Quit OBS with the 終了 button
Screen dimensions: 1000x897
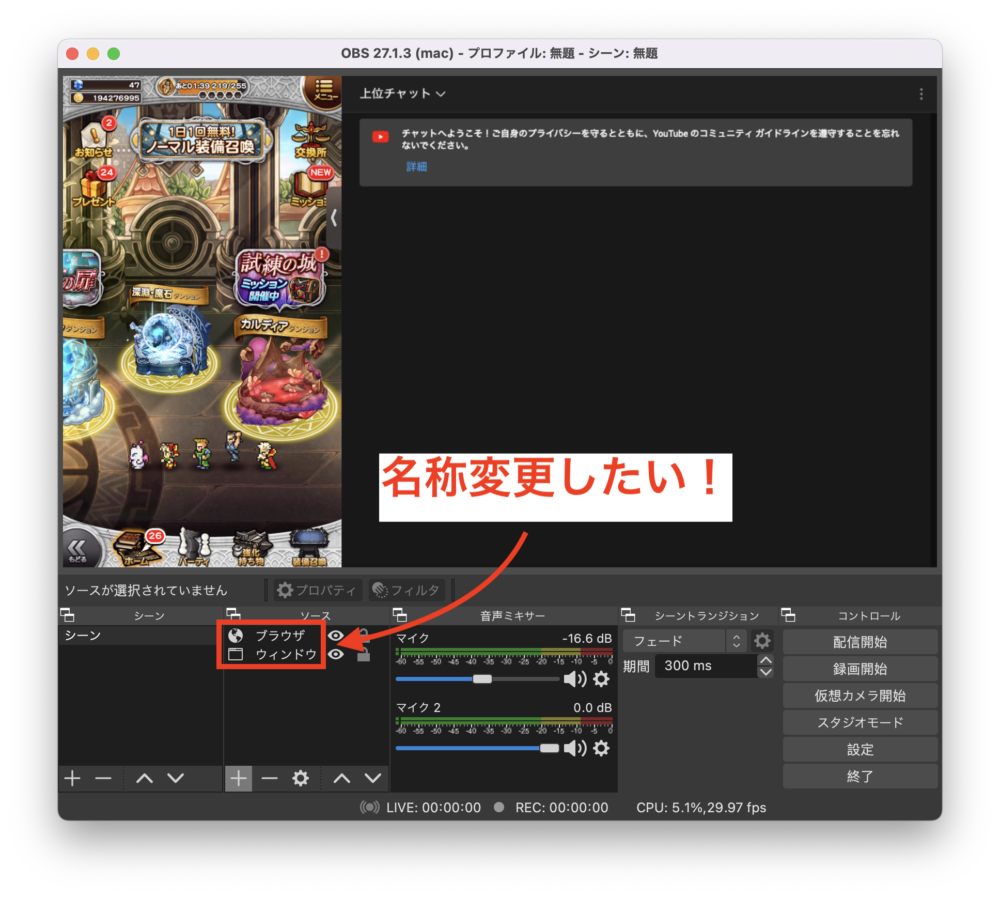[x=860, y=776]
